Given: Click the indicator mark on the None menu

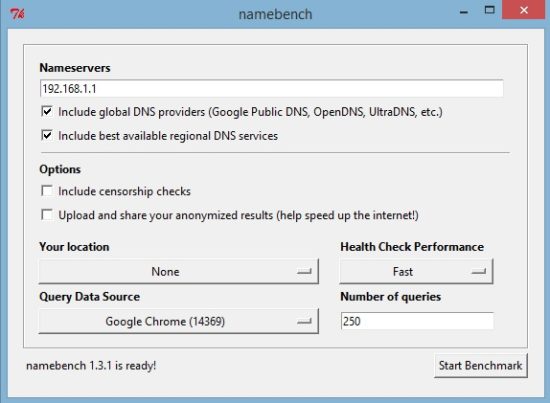Looking at the screenshot, I should (304, 271).
